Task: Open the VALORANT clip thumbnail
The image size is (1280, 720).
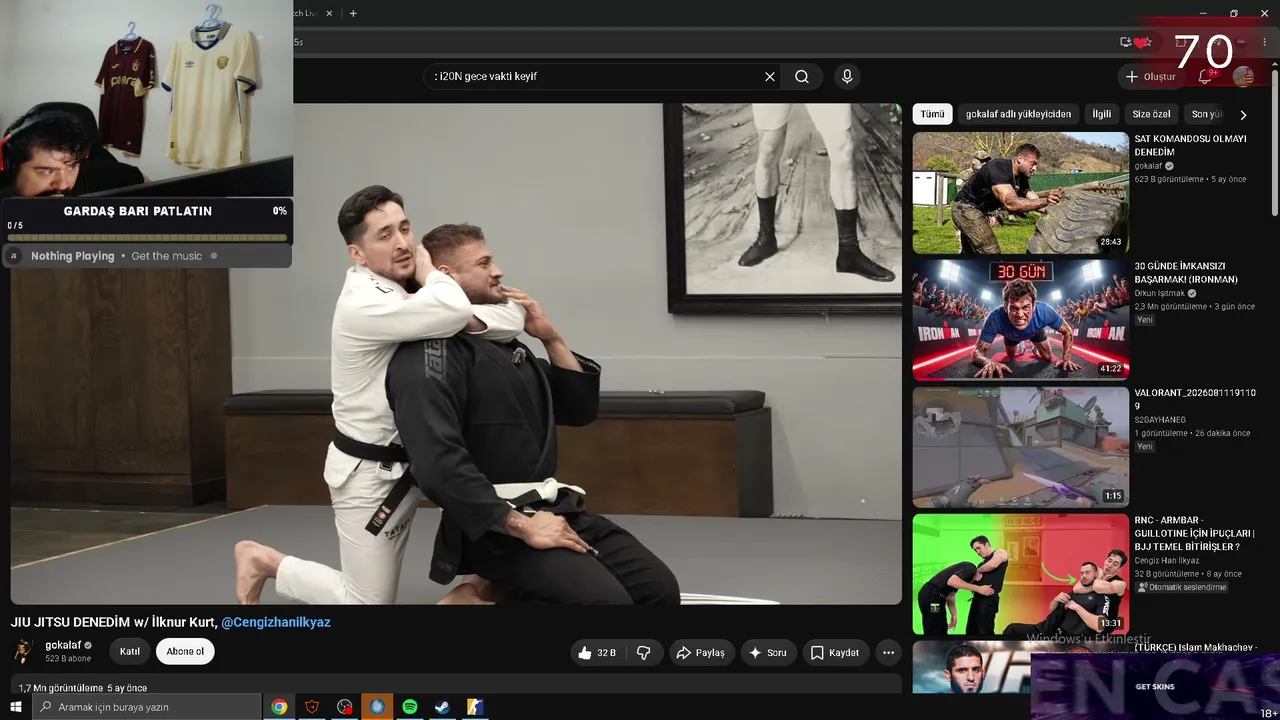Action: point(1020,447)
